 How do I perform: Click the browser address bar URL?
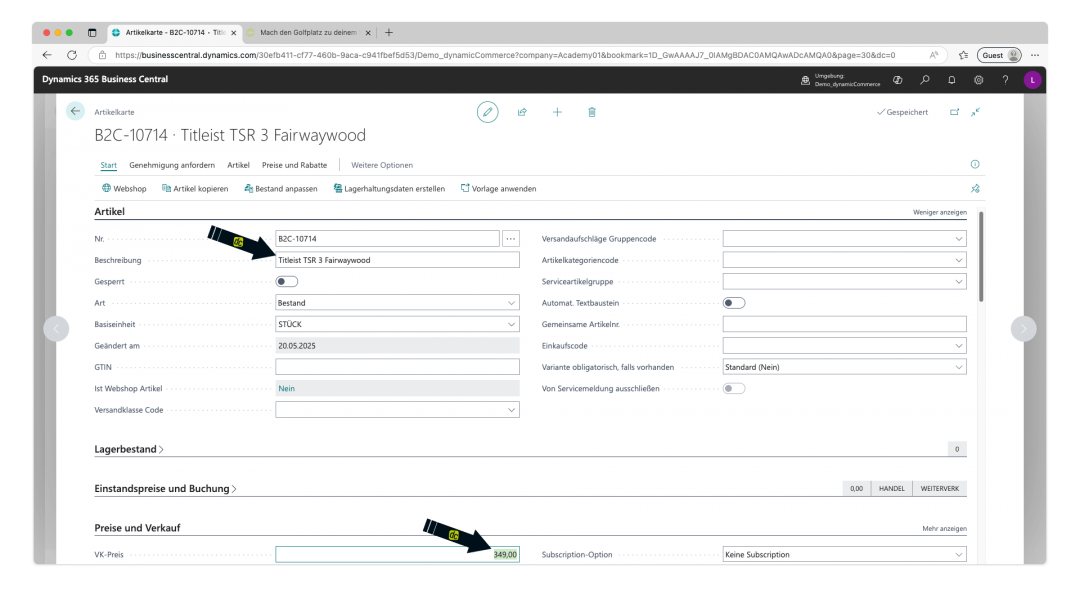point(505,55)
